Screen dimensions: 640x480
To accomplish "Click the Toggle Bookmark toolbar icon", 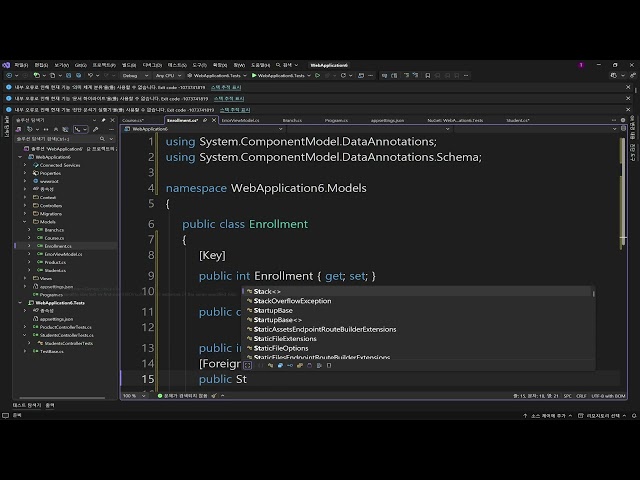I will [x=427, y=76].
